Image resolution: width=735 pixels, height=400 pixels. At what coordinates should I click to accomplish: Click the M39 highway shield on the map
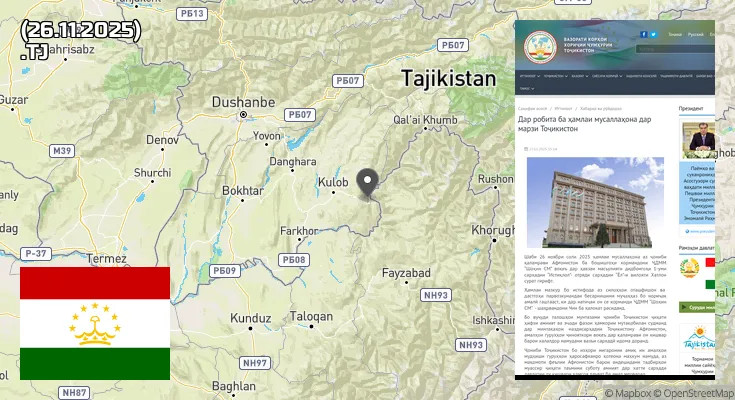click(62, 151)
